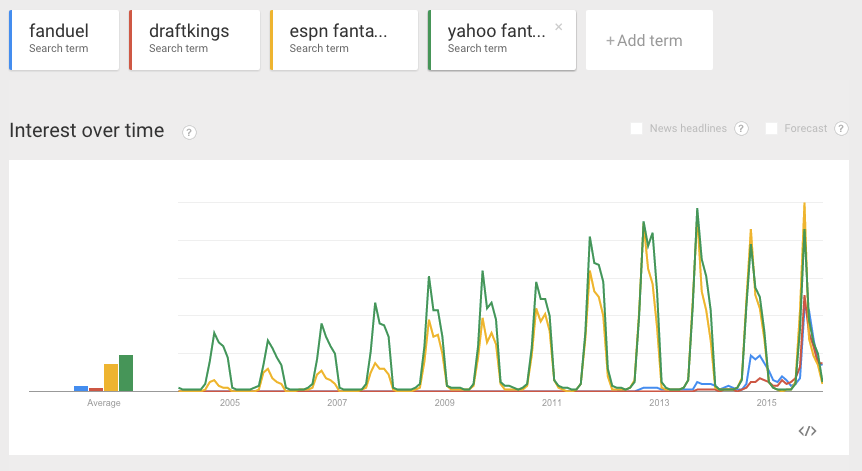Remove the yahoo fantasy search term
The image size is (862, 471).
pyautogui.click(x=559, y=27)
